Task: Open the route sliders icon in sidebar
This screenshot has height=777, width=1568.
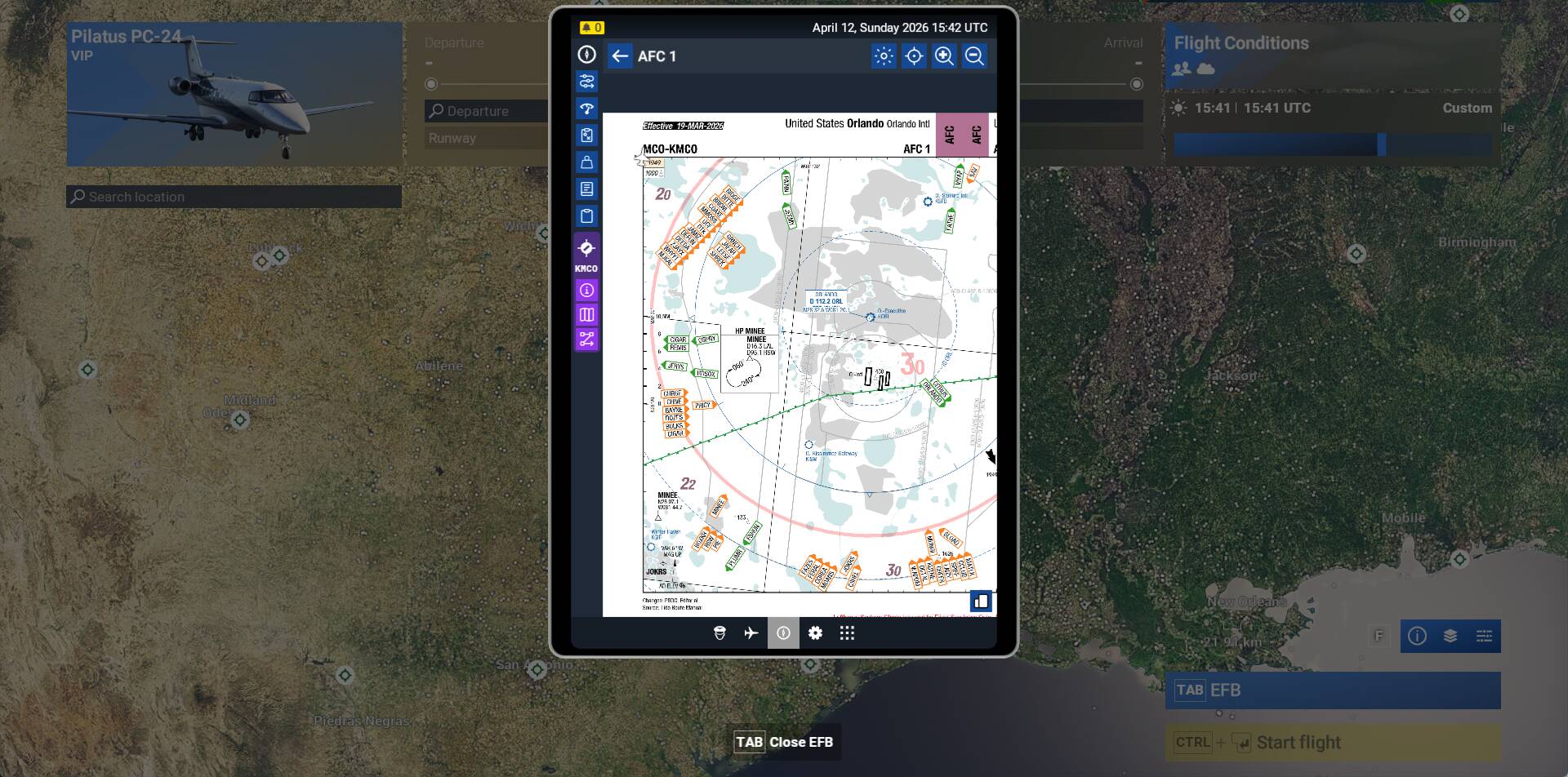Action: click(x=586, y=82)
